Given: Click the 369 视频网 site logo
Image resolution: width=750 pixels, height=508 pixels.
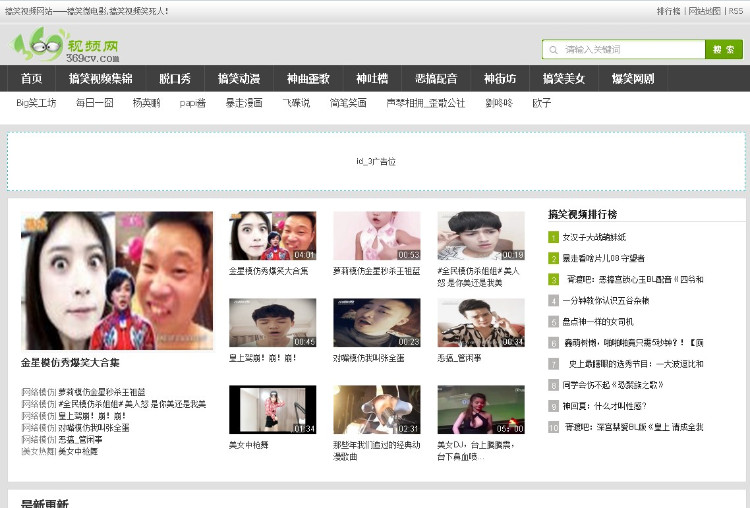Looking at the screenshot, I should 65,46.
